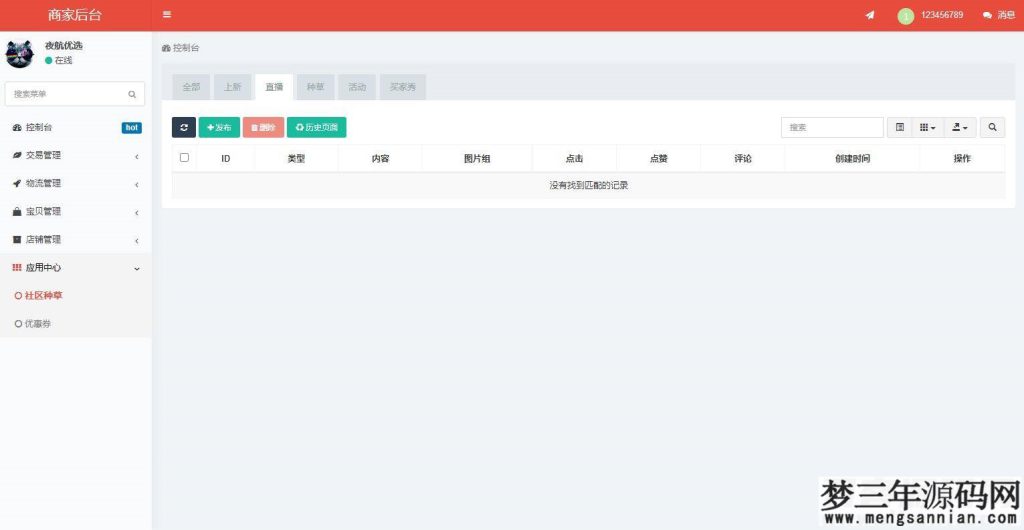Click the 店铺管理 store icon
Viewport: 1024px width, 530px height.
pyautogui.click(x=17, y=240)
